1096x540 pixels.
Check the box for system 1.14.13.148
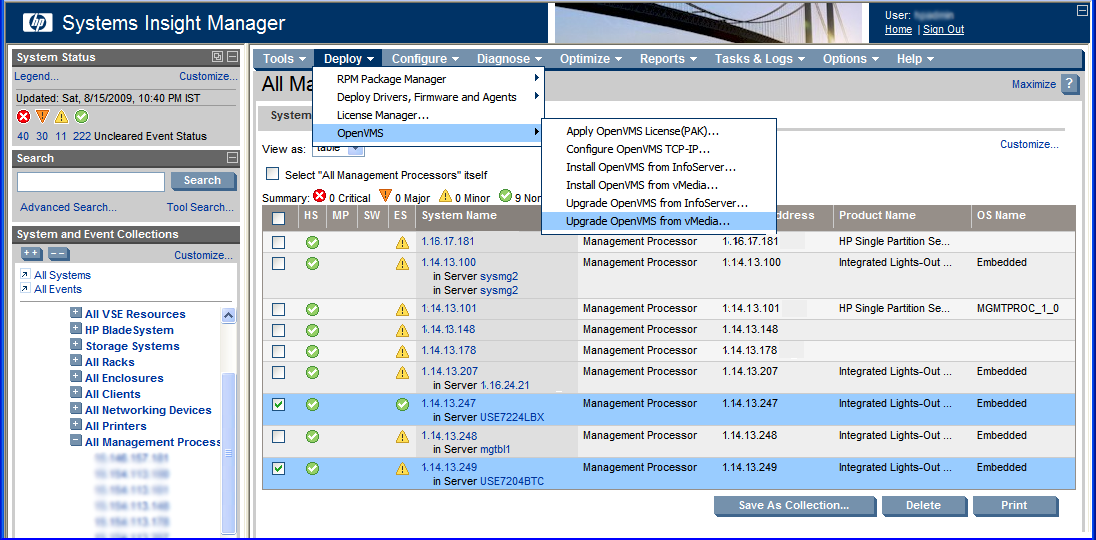click(x=278, y=330)
